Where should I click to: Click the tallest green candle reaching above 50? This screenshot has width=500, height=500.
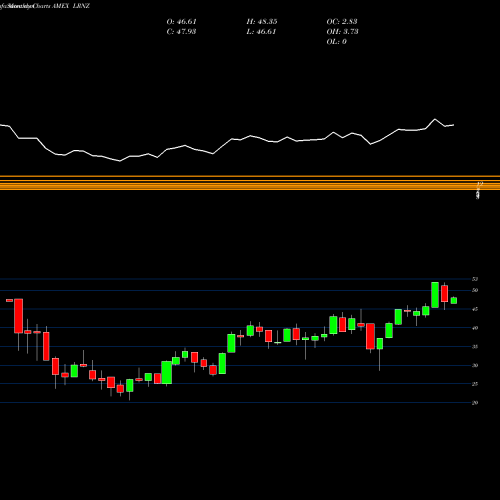[435, 295]
